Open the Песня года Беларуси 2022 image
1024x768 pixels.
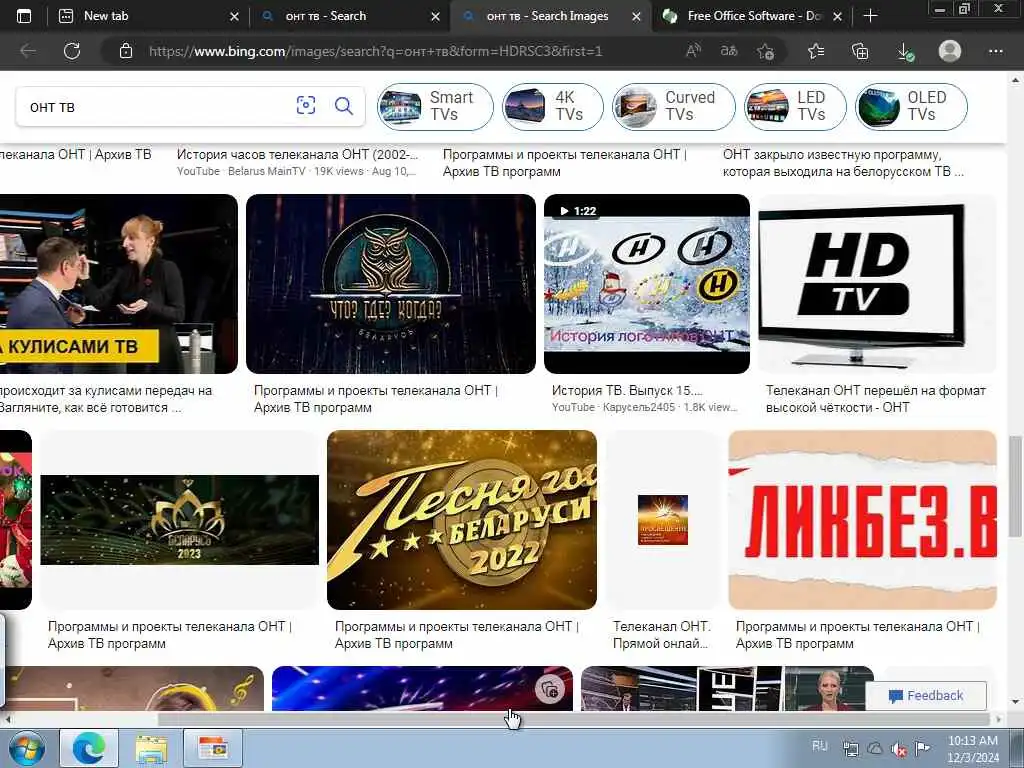pyautogui.click(x=462, y=520)
